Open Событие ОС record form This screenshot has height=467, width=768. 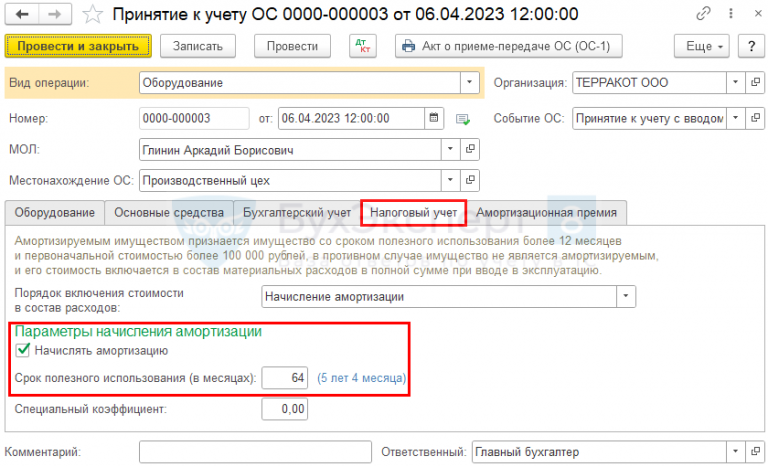point(755,118)
